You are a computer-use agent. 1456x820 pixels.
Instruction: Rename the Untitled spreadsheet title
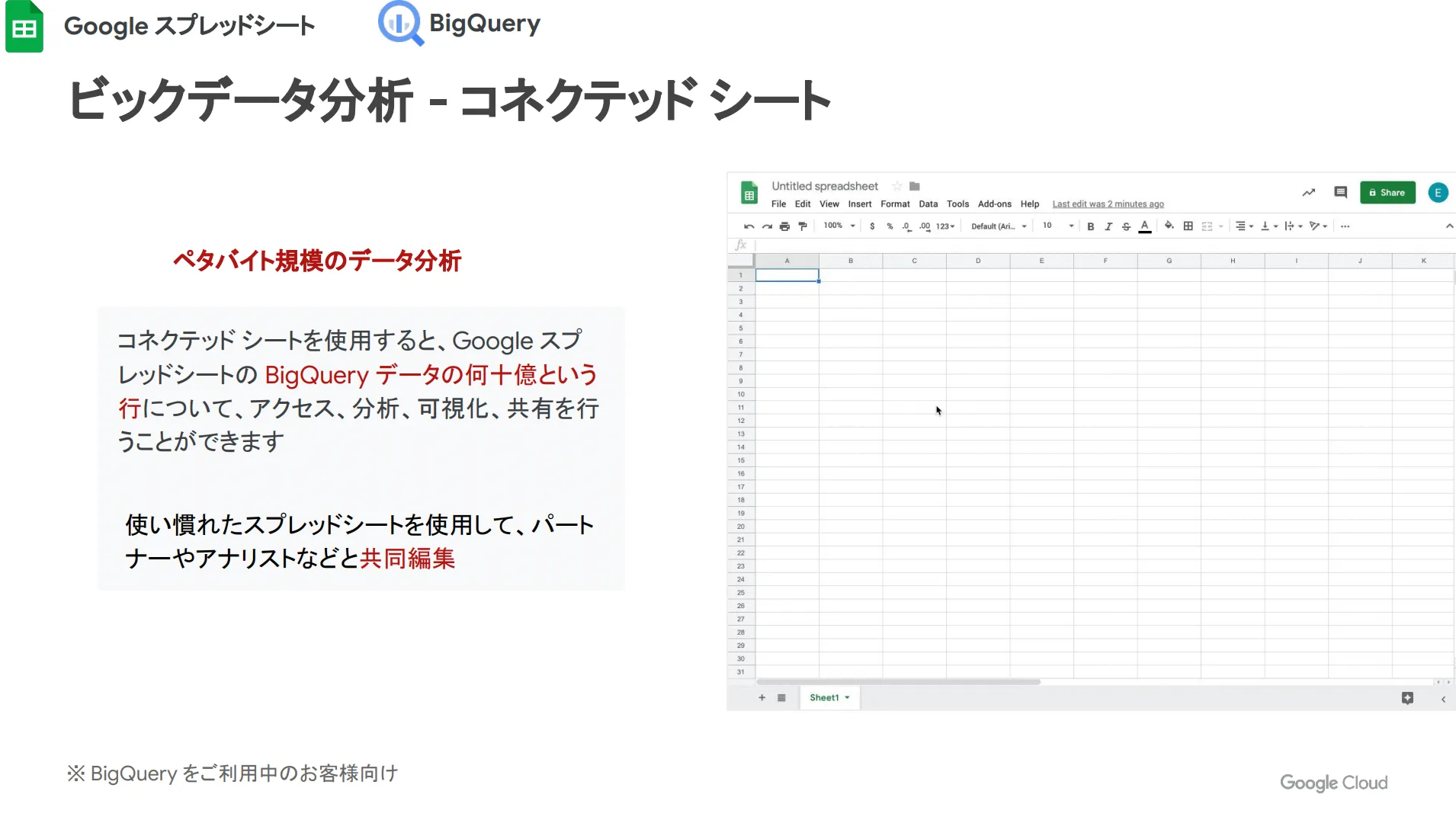(825, 186)
